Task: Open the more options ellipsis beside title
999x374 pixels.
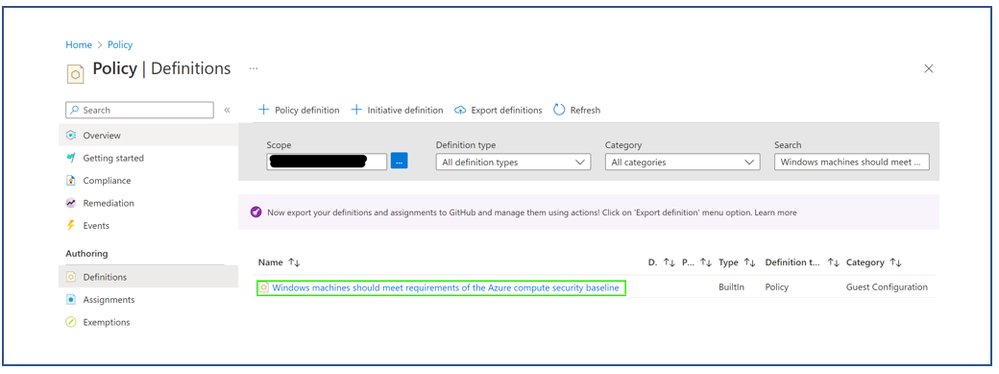Action: pyautogui.click(x=254, y=68)
